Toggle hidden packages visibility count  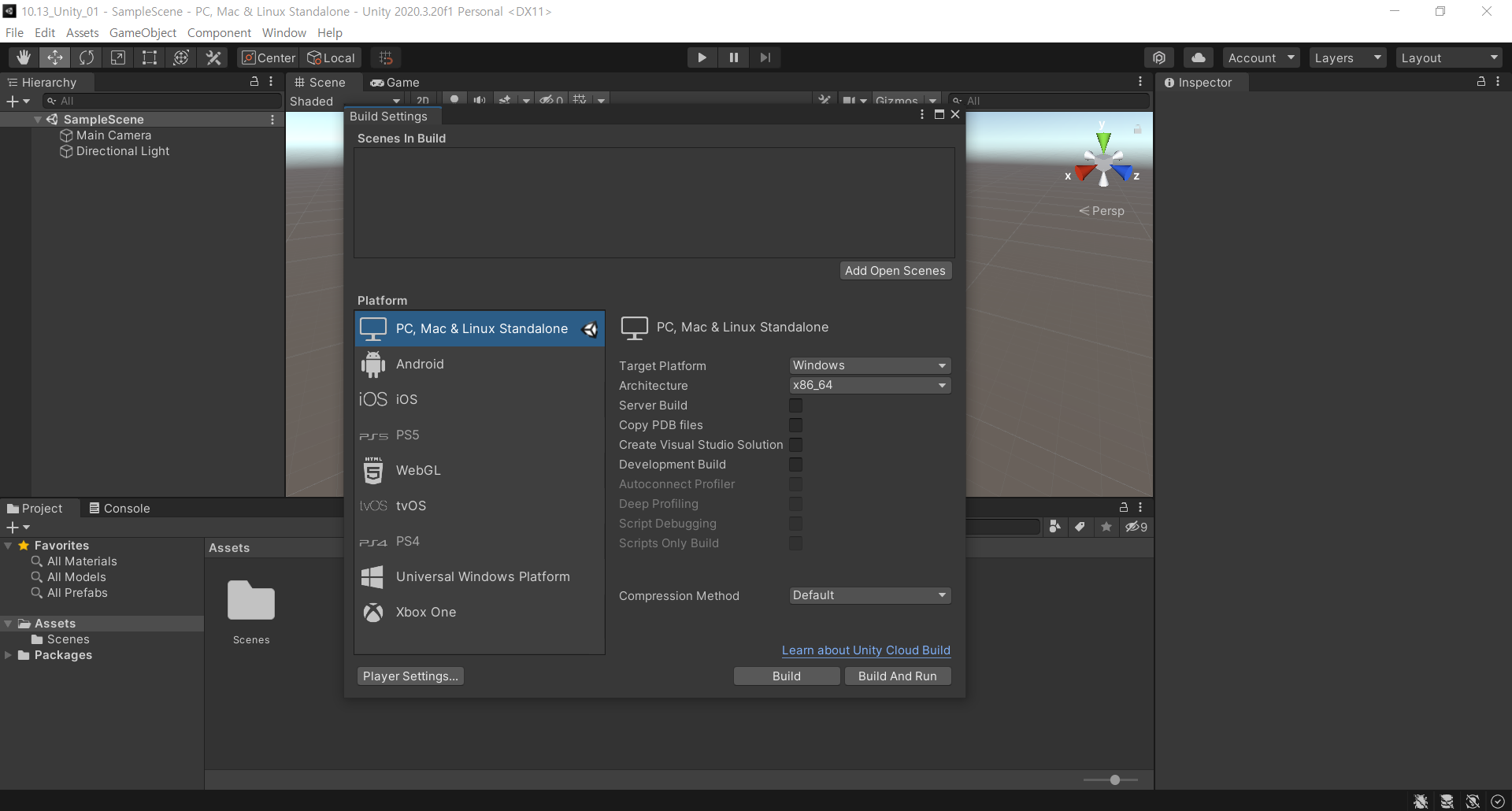[x=1136, y=527]
